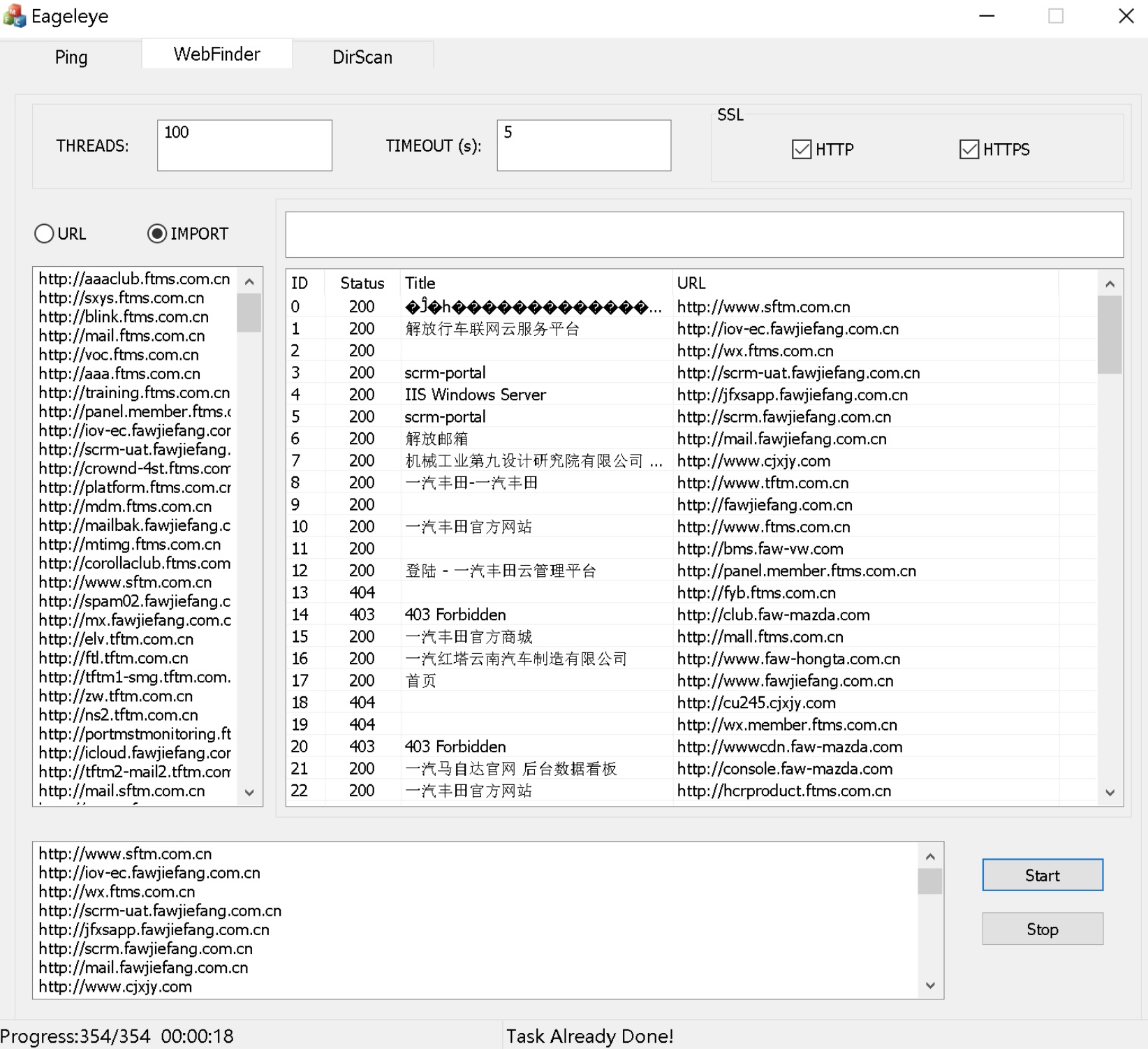Click http://jfxsapp.fawjiefang.com.cn in output log
This screenshot has width=1148, height=1049.
[154, 930]
